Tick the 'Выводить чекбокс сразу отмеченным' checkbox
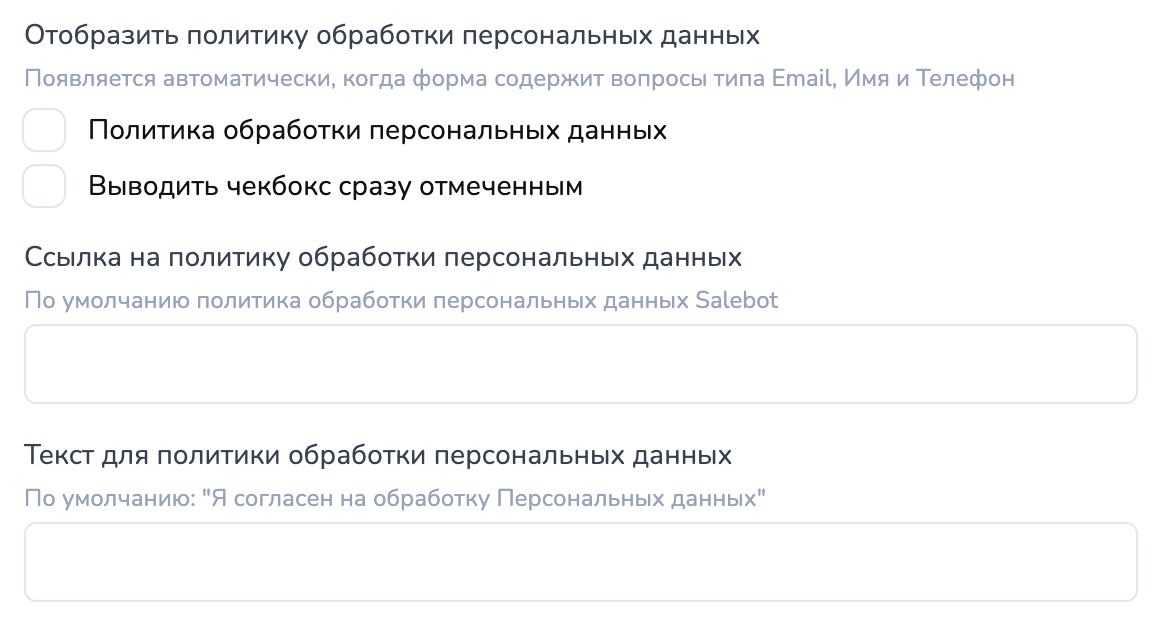1168x630 pixels. (44, 186)
